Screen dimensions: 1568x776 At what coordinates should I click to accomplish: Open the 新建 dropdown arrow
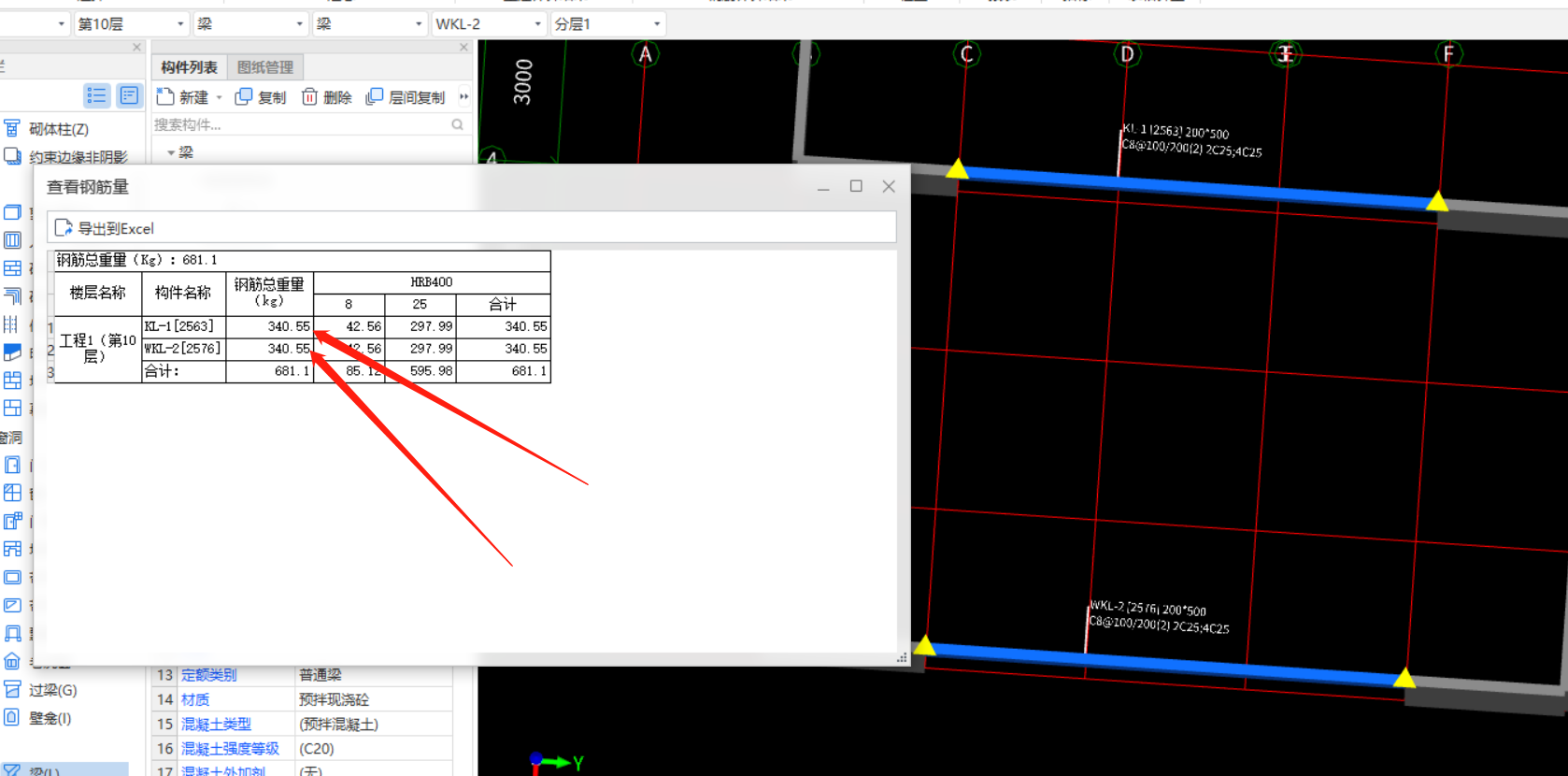[x=220, y=97]
